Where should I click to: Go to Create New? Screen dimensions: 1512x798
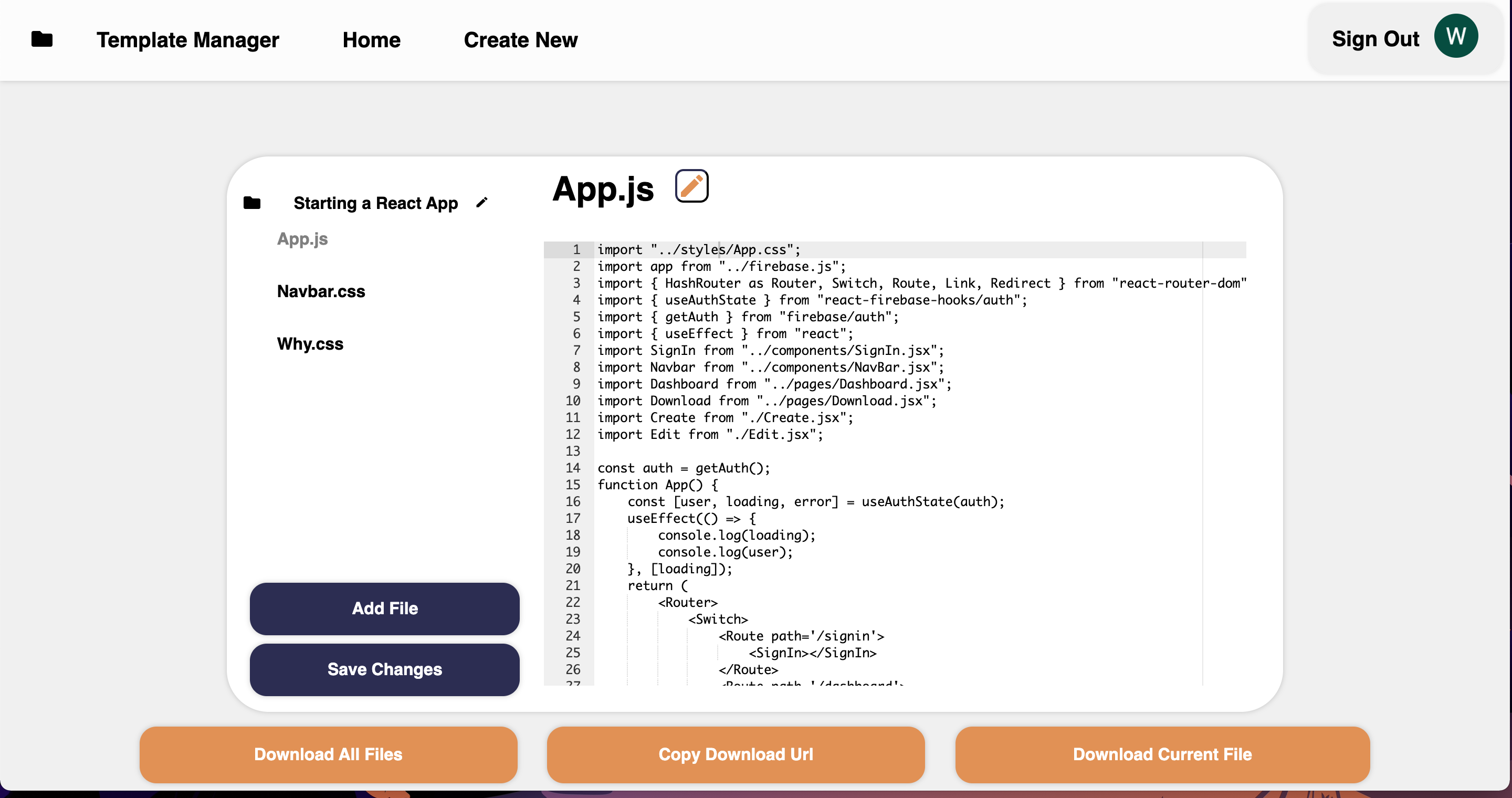pyautogui.click(x=521, y=40)
